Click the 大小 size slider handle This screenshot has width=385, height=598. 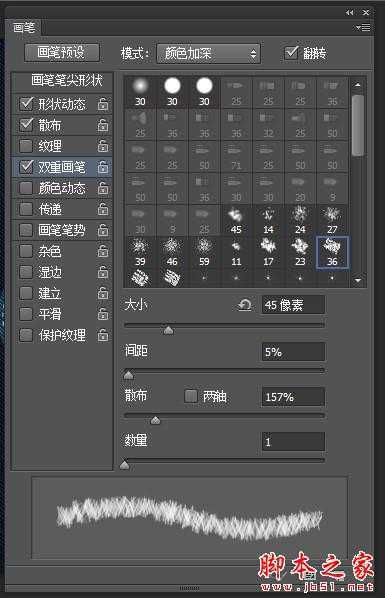[168, 330]
